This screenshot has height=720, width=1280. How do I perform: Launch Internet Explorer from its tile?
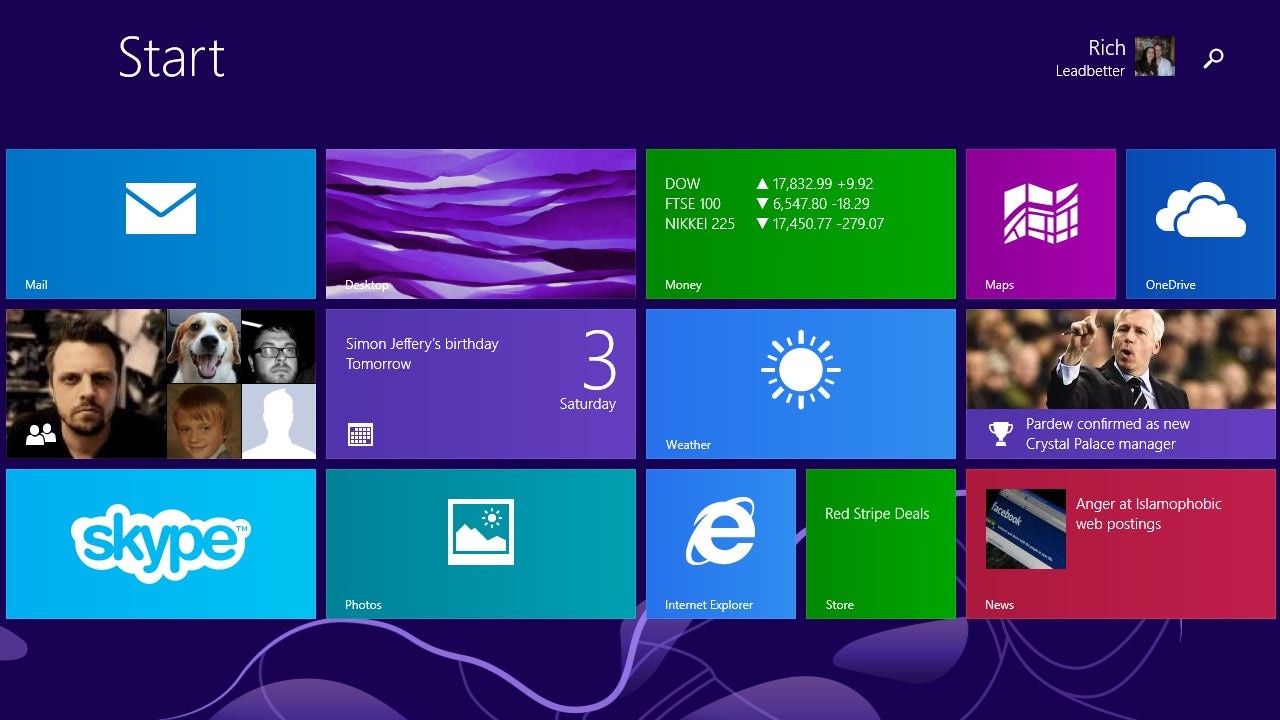tap(720, 532)
